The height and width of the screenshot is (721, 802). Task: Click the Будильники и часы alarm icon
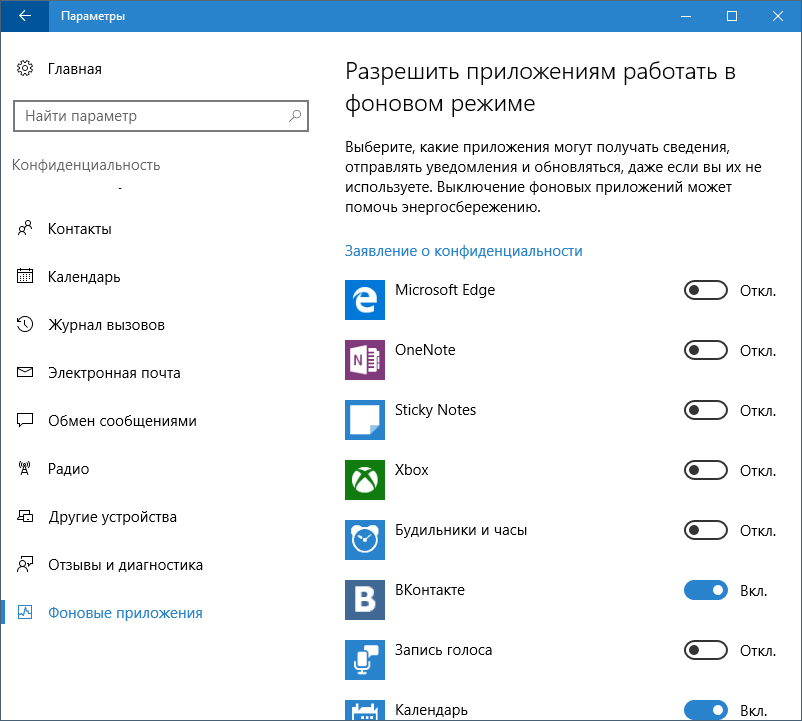click(365, 540)
